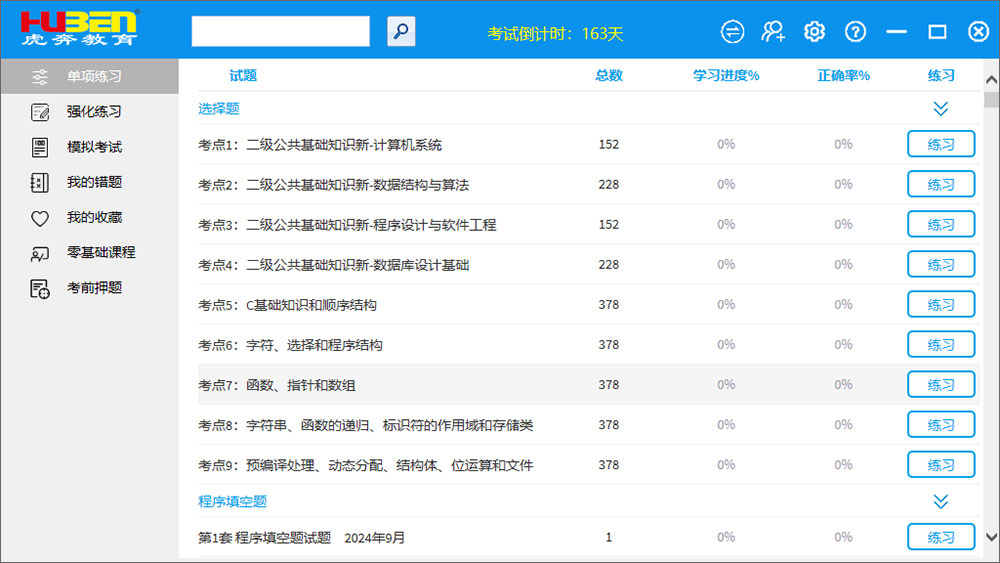The image size is (1000, 563).
Task: Start 练习 for 考点5 C基础知识和顺序结构
Action: tap(940, 305)
